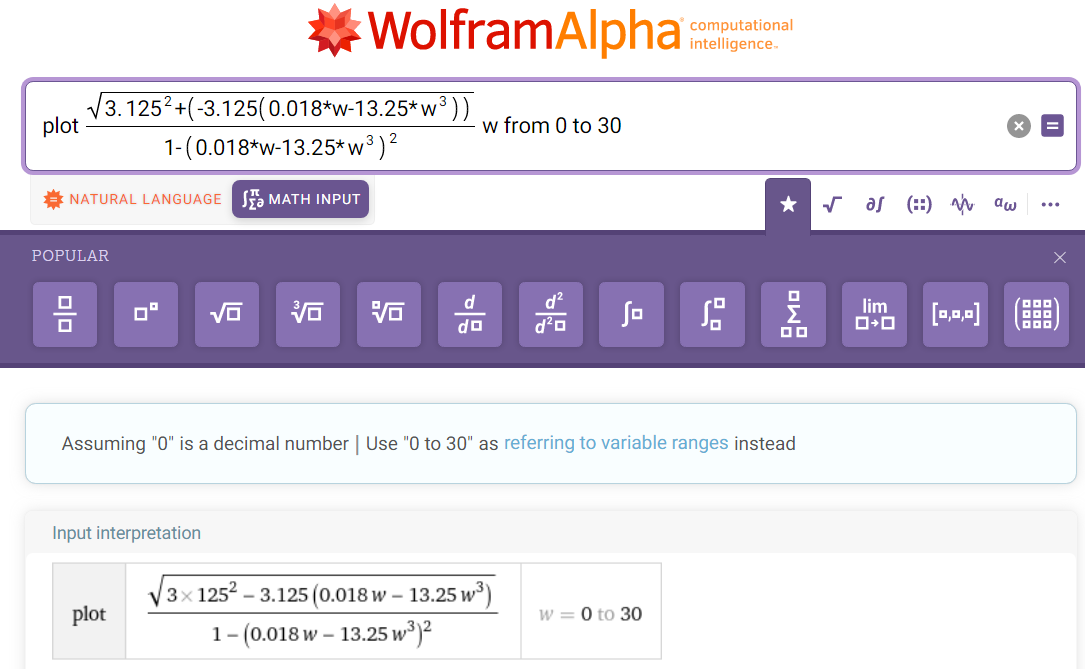
Task: Open the roots and algebra symbols tab
Action: click(832, 205)
